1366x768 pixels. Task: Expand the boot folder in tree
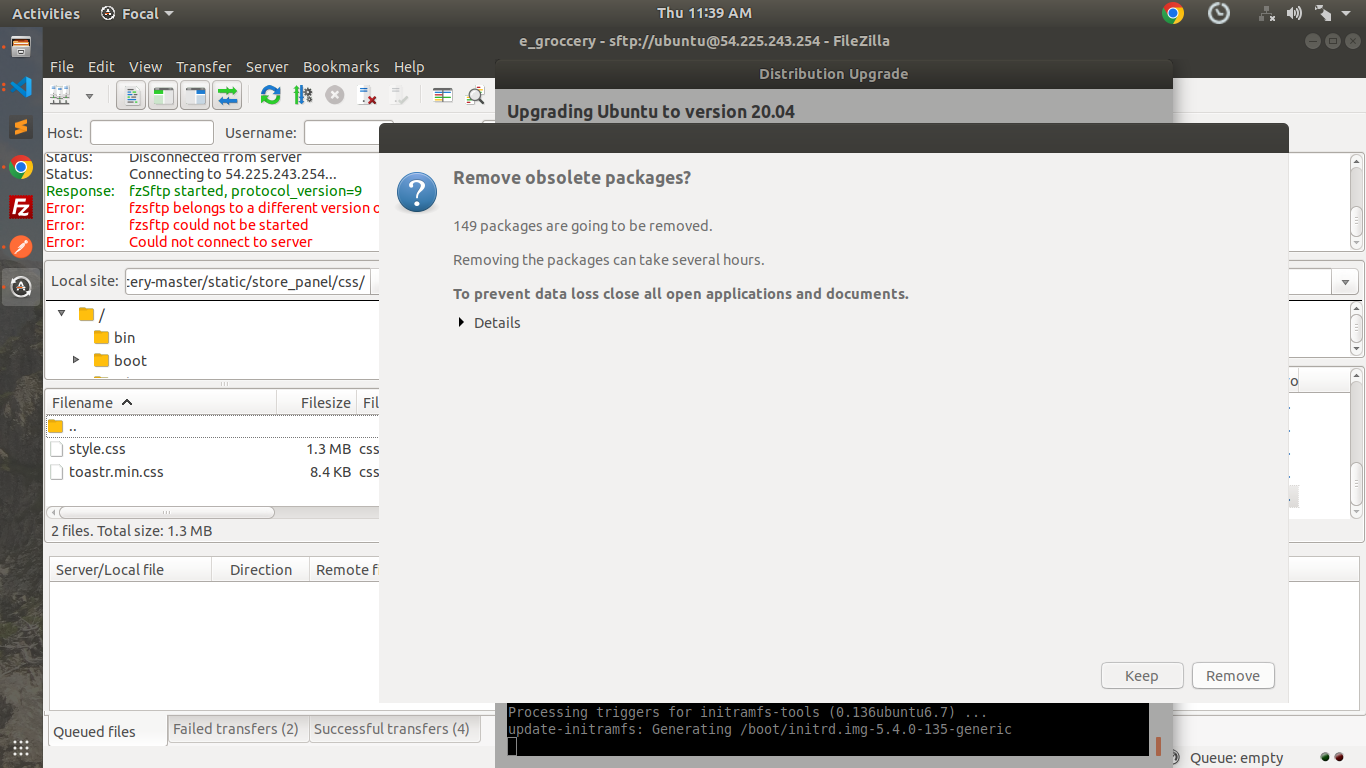pyautogui.click(x=76, y=360)
